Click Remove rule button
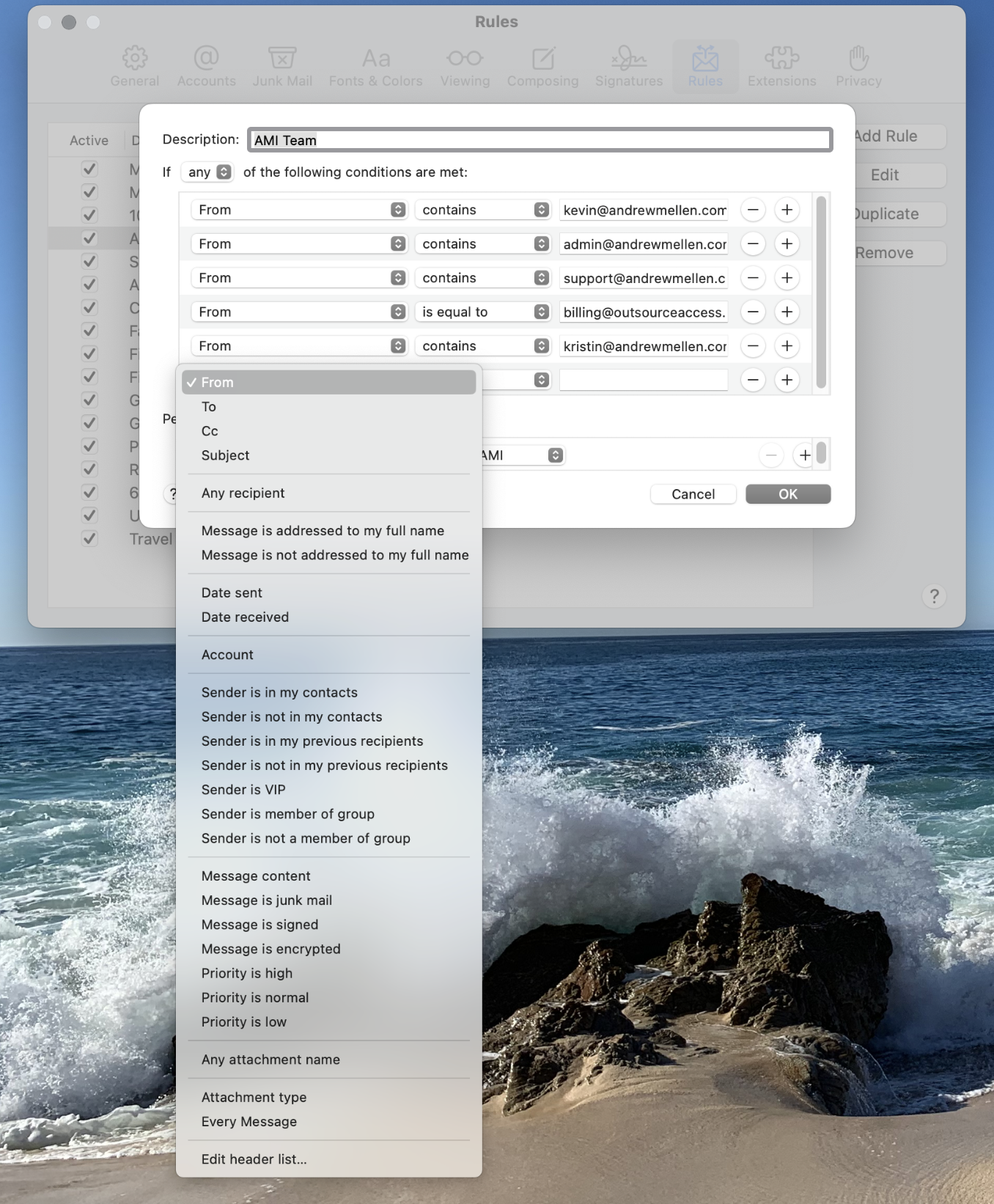994x1204 pixels. point(900,253)
